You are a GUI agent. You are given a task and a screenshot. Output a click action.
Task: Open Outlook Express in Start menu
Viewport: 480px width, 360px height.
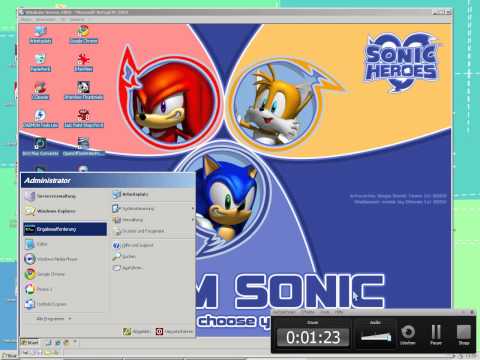coord(65,304)
